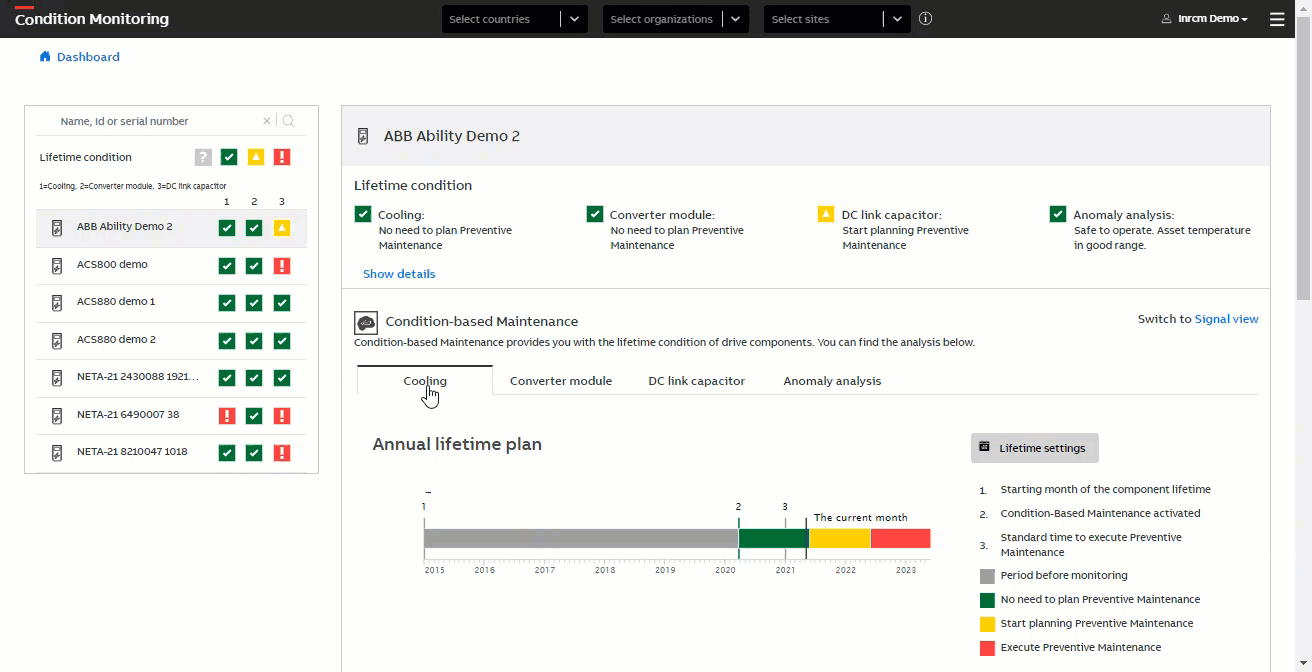Click the Select sites chevron arrow
1312x672 pixels.
pos(897,19)
